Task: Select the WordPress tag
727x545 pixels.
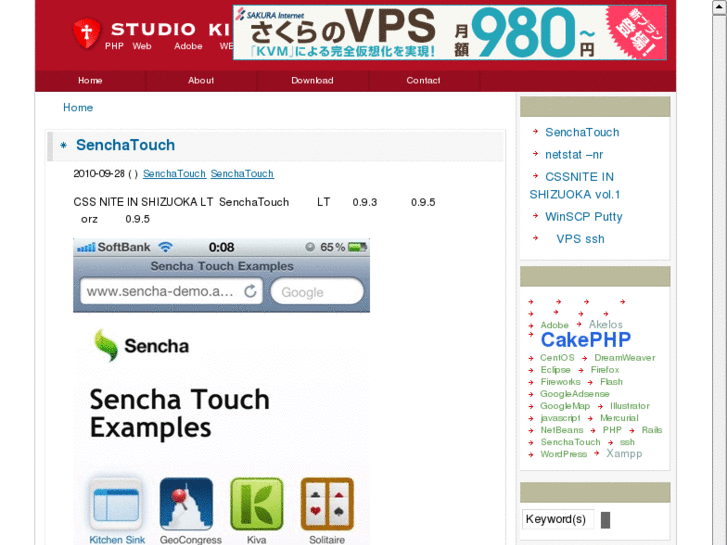Action: coord(564,454)
